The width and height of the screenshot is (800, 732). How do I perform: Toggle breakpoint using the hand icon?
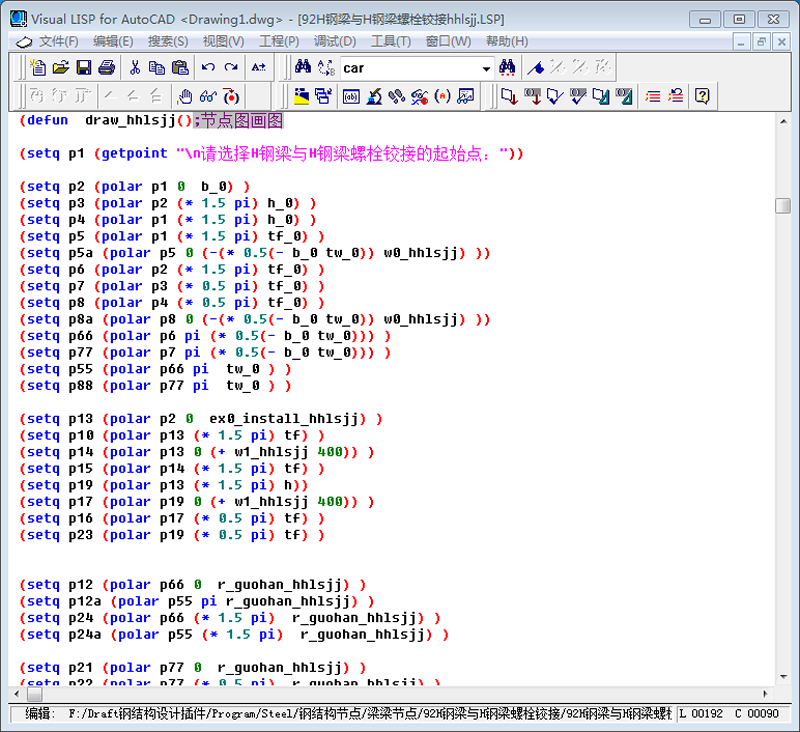(x=185, y=96)
